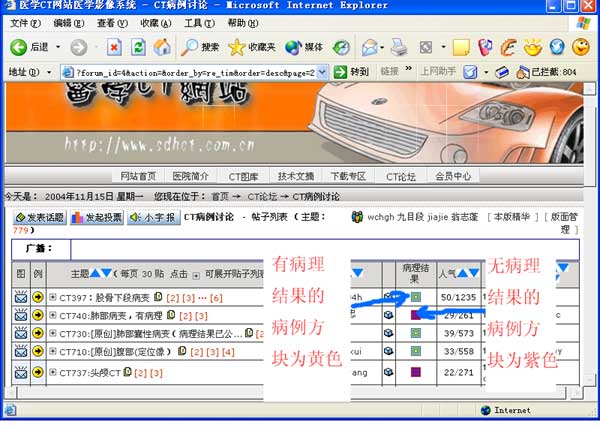
Task: Open thread CT737:头颅CT
Action: point(90,373)
